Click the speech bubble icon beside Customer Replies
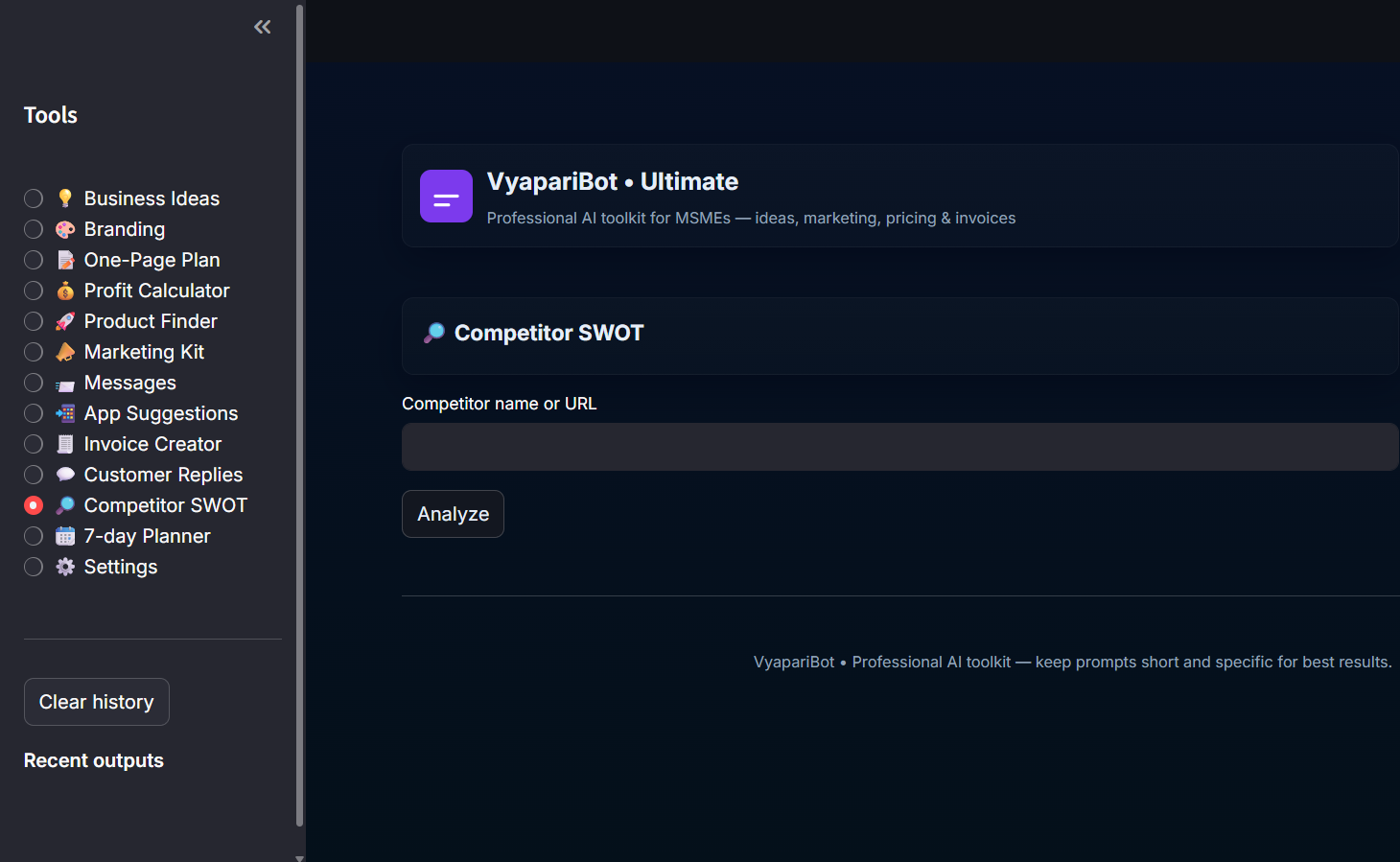 pyautogui.click(x=65, y=475)
